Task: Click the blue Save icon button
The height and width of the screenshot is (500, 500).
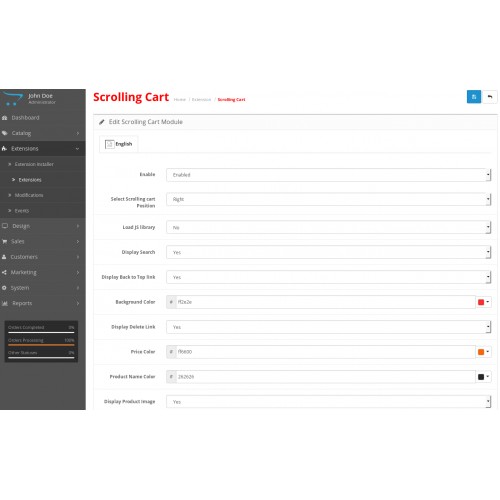Action: pos(474,97)
